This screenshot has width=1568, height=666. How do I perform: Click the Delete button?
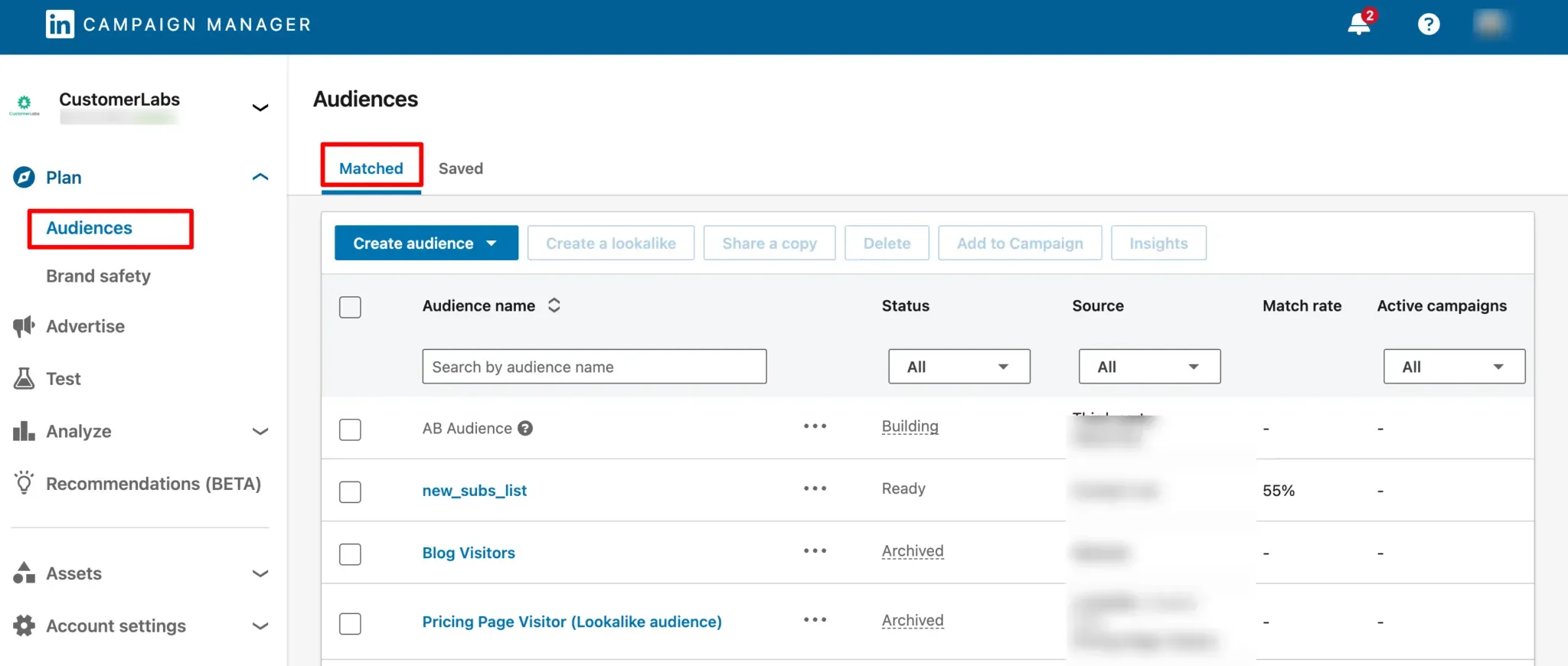click(887, 243)
